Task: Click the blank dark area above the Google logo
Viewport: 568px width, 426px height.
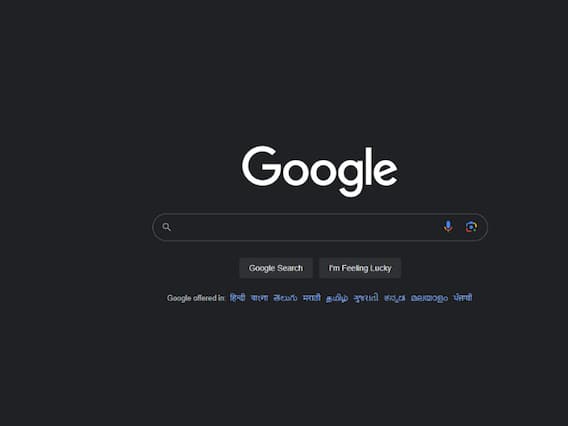Action: pyautogui.click(x=319, y=72)
